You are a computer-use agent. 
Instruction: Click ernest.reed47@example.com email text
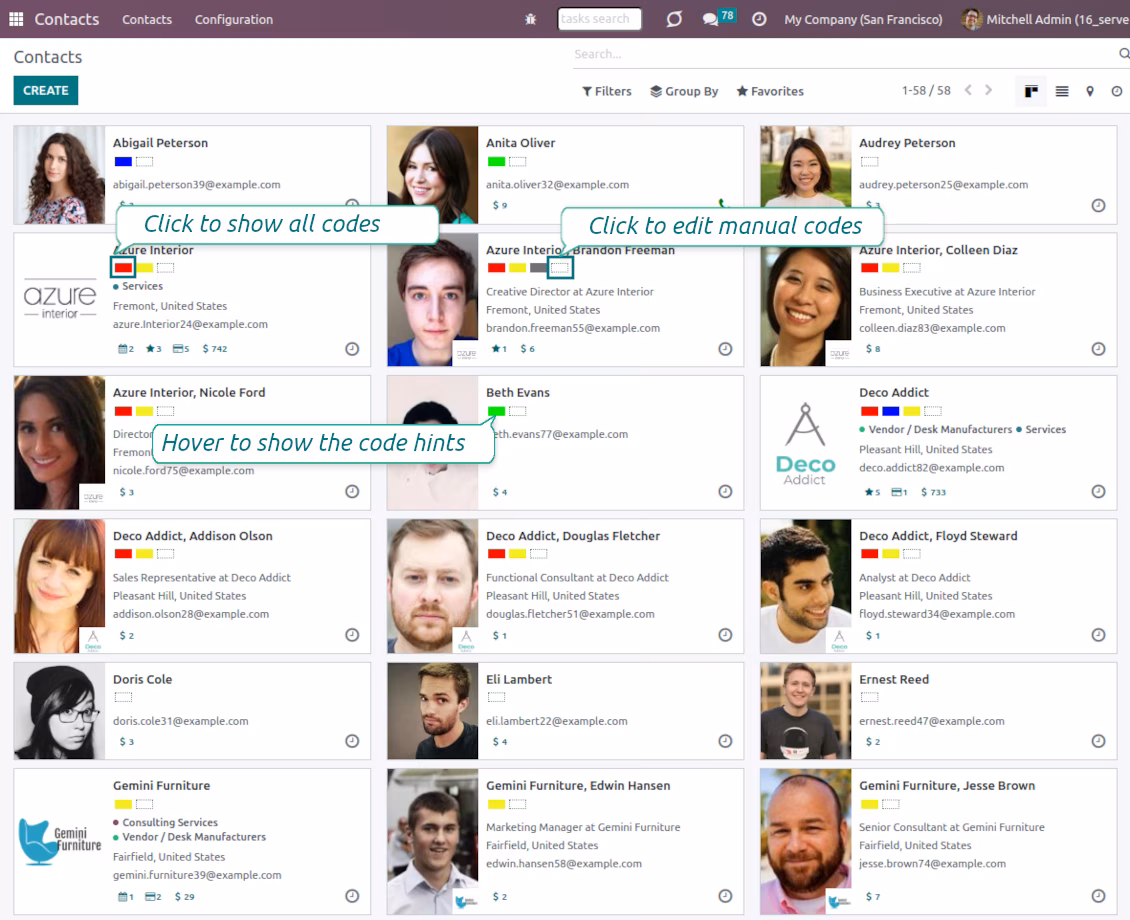point(932,721)
